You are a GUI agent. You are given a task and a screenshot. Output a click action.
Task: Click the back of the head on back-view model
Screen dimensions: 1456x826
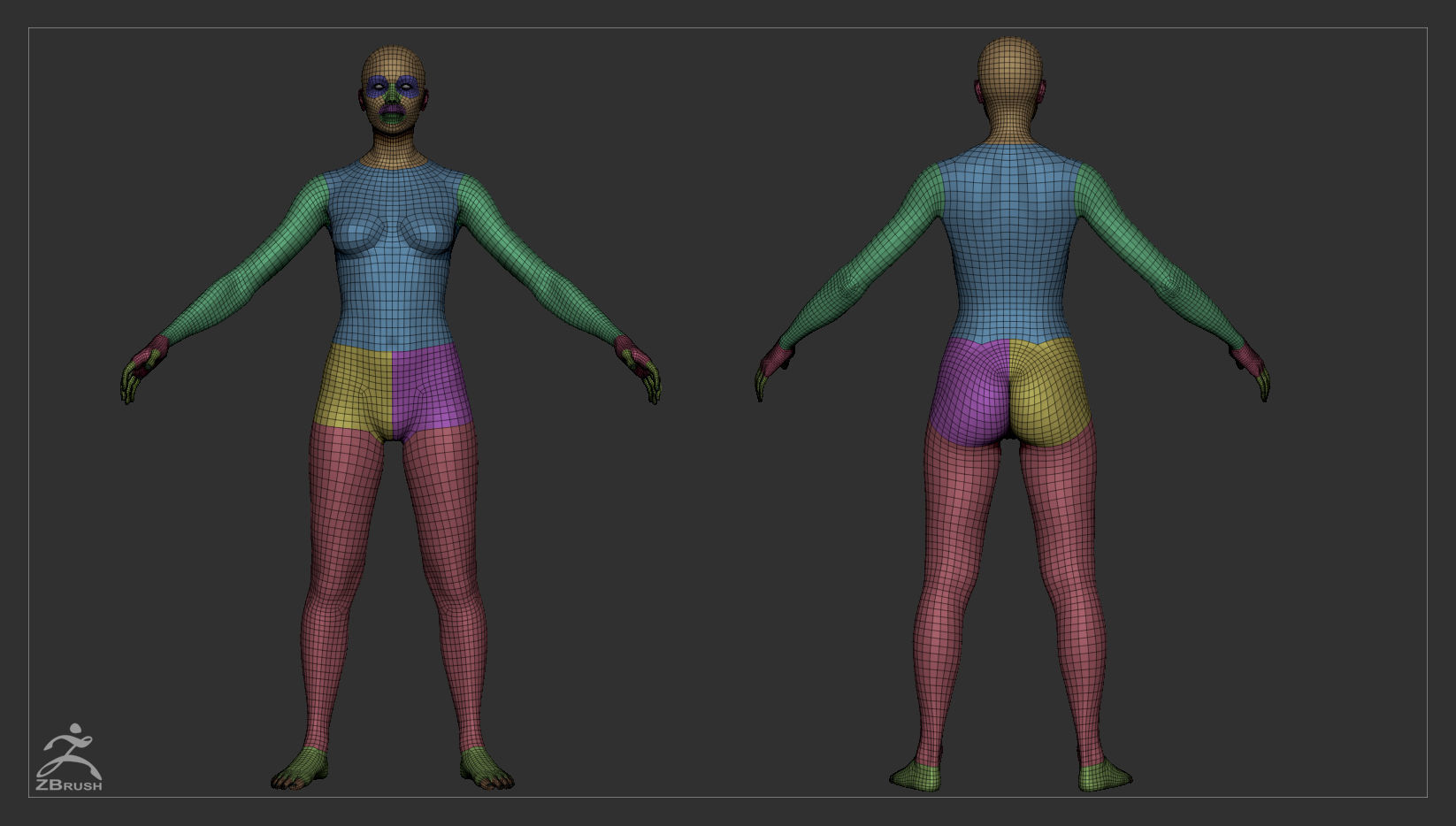click(x=1009, y=80)
